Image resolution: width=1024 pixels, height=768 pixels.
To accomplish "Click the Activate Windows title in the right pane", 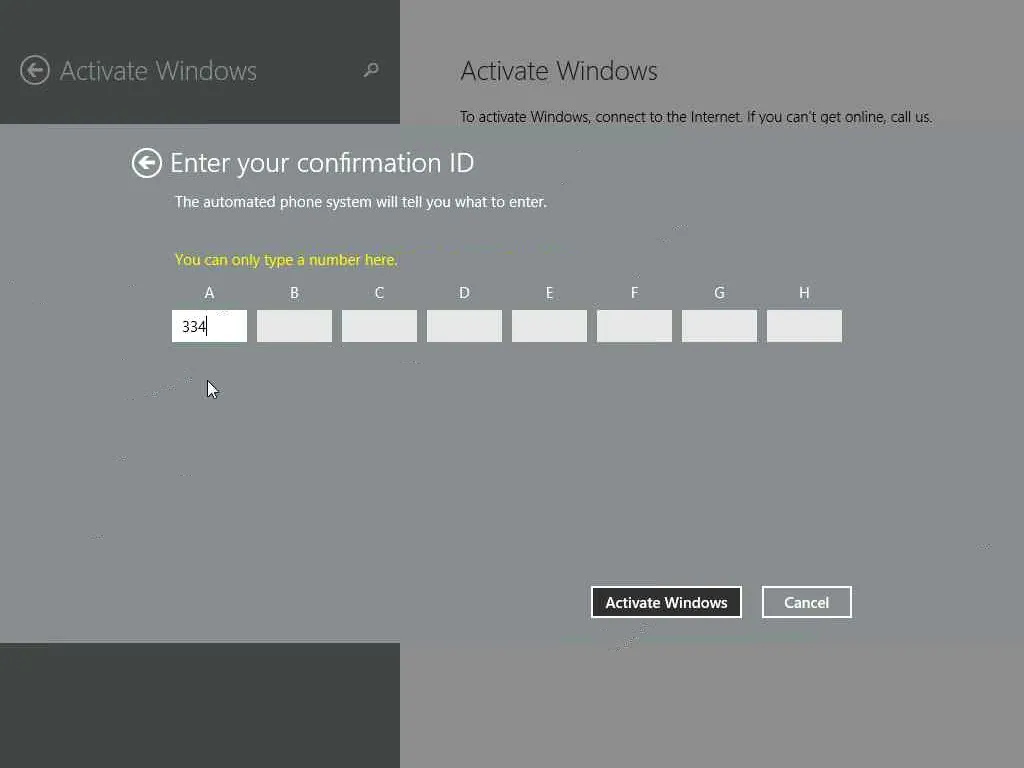I will (559, 71).
